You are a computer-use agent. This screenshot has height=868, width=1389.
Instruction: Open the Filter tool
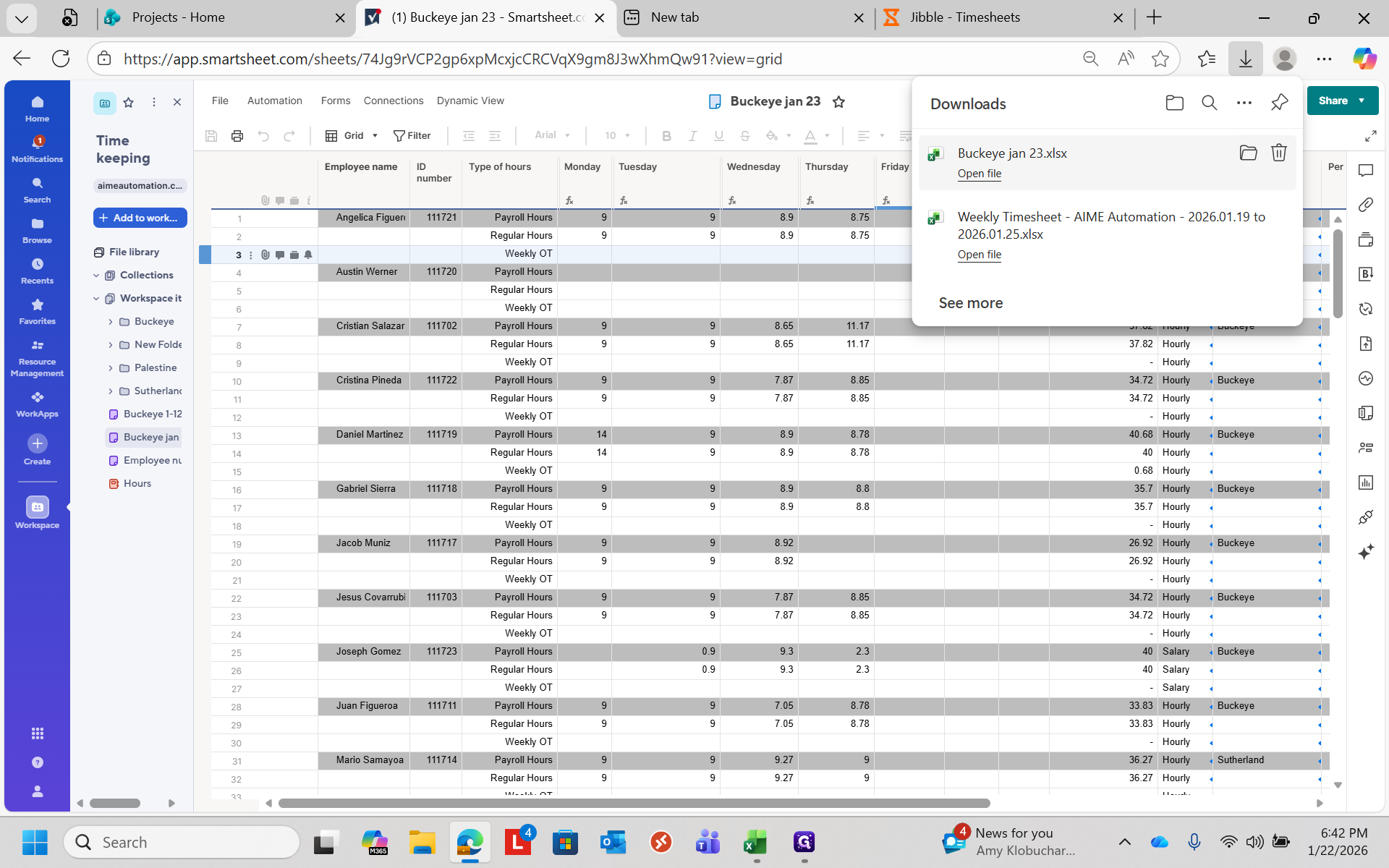412,135
